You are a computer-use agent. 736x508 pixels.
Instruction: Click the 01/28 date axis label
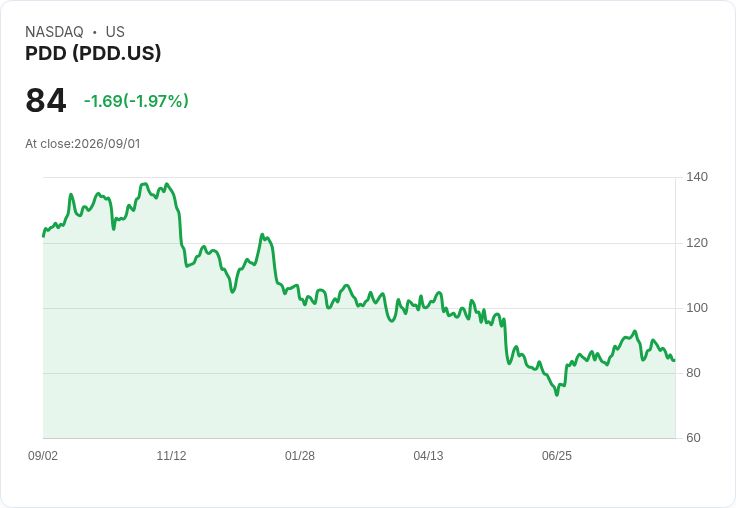pyautogui.click(x=299, y=455)
